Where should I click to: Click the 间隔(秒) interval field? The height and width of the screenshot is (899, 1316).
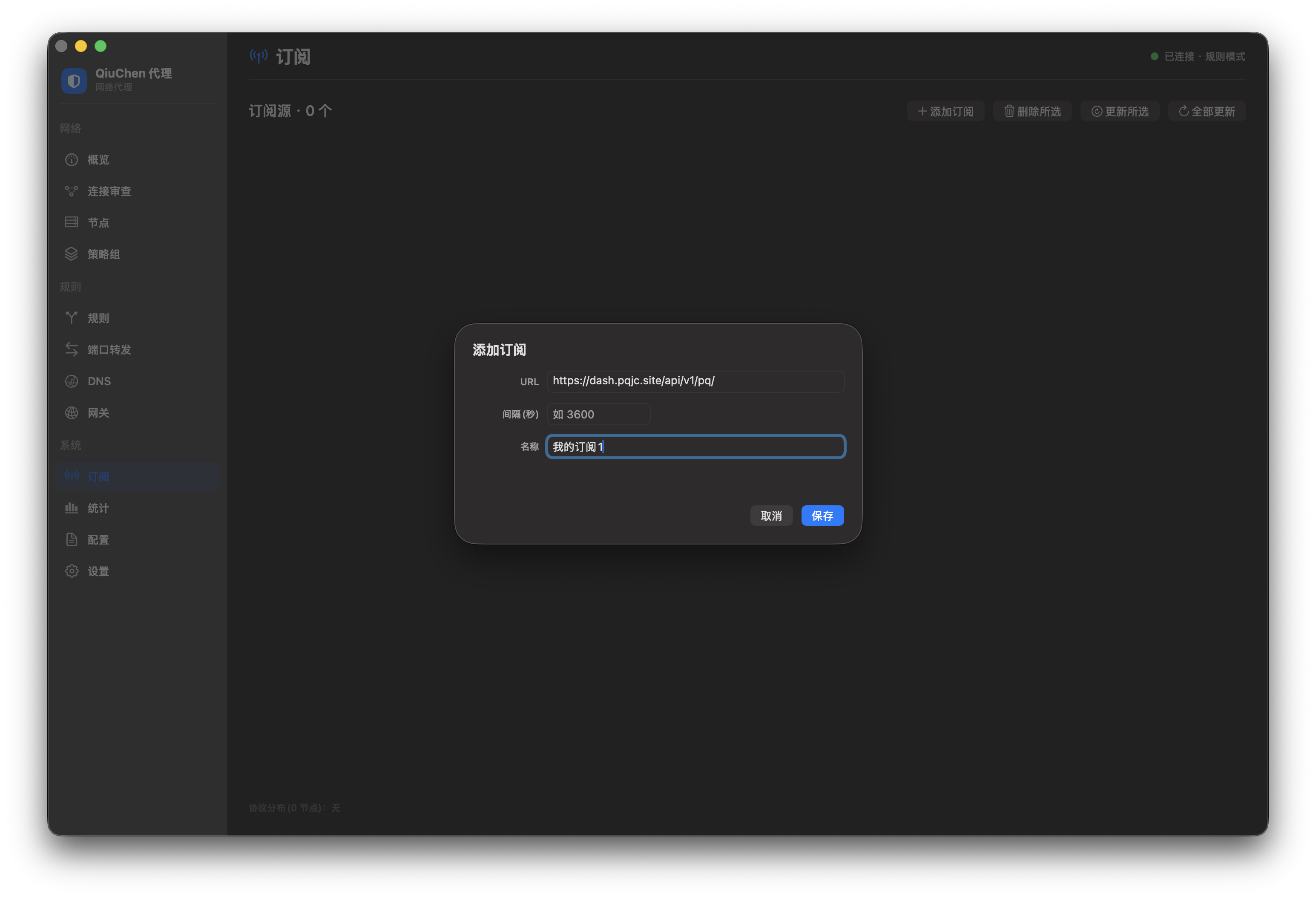click(x=598, y=415)
